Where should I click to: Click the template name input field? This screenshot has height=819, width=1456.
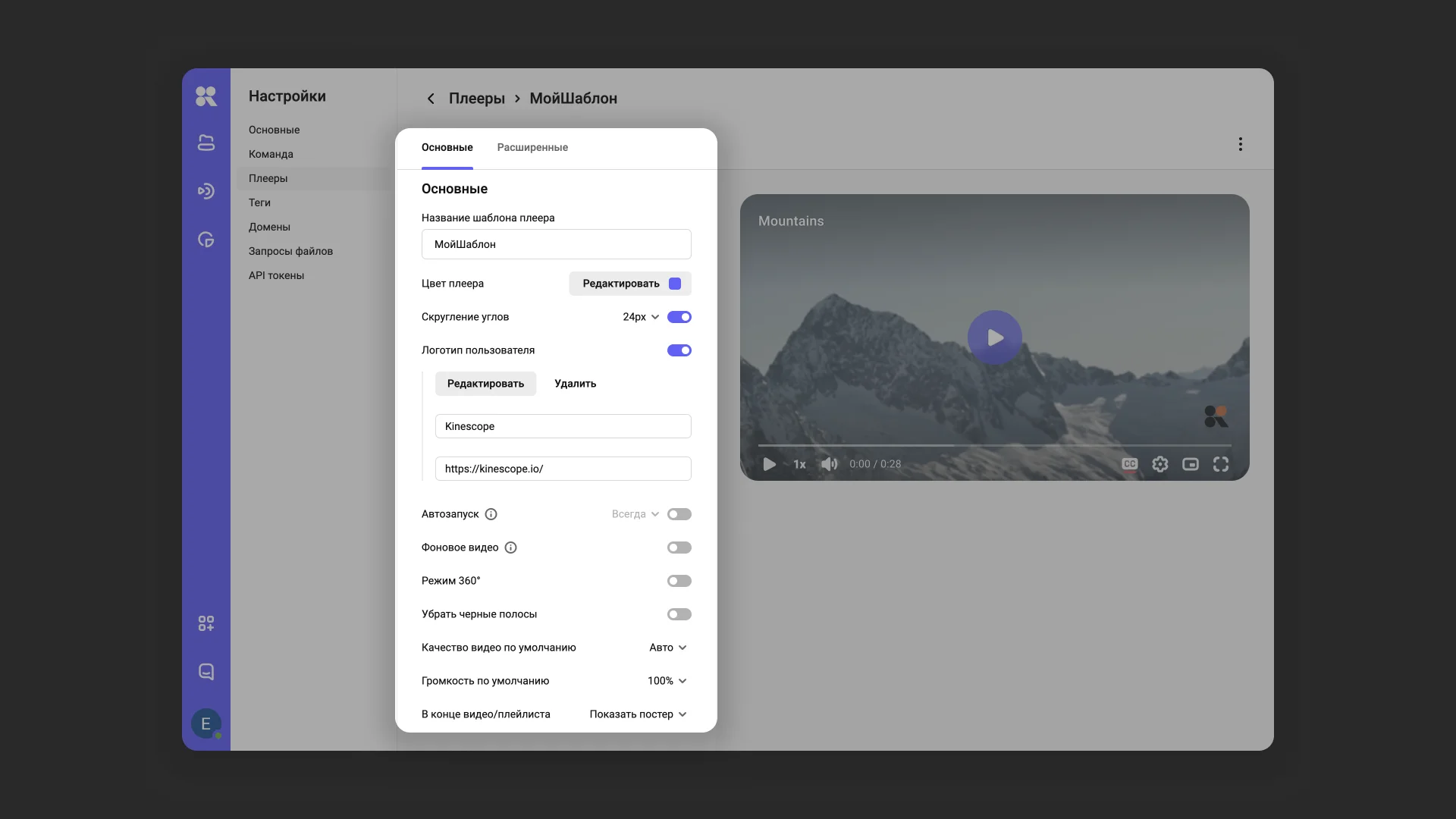(x=556, y=244)
